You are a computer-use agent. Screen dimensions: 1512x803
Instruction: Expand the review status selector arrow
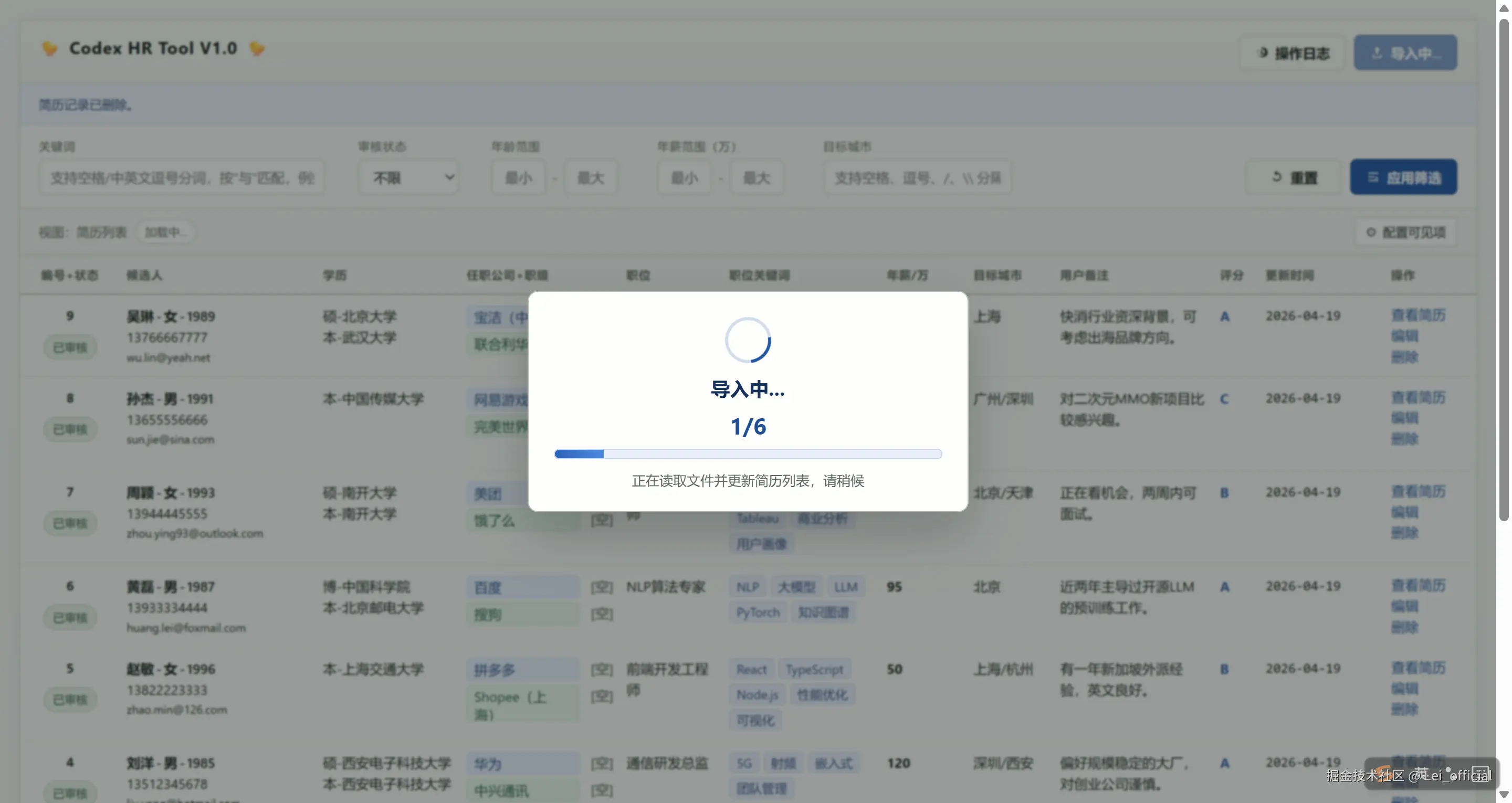click(449, 177)
